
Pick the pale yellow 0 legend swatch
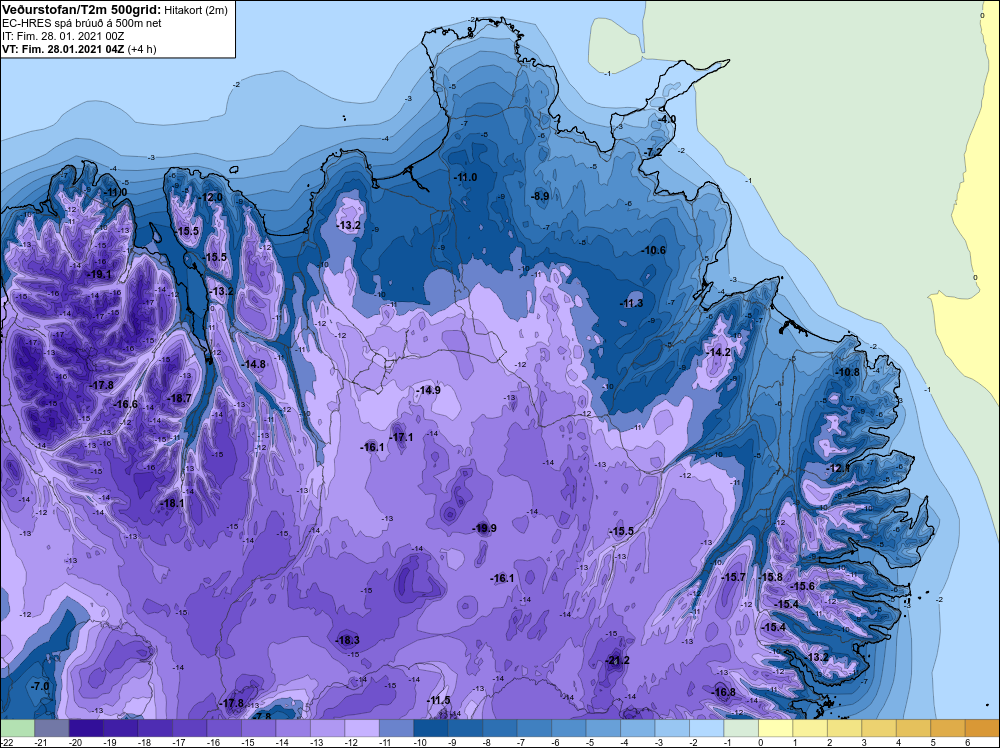(x=776, y=728)
